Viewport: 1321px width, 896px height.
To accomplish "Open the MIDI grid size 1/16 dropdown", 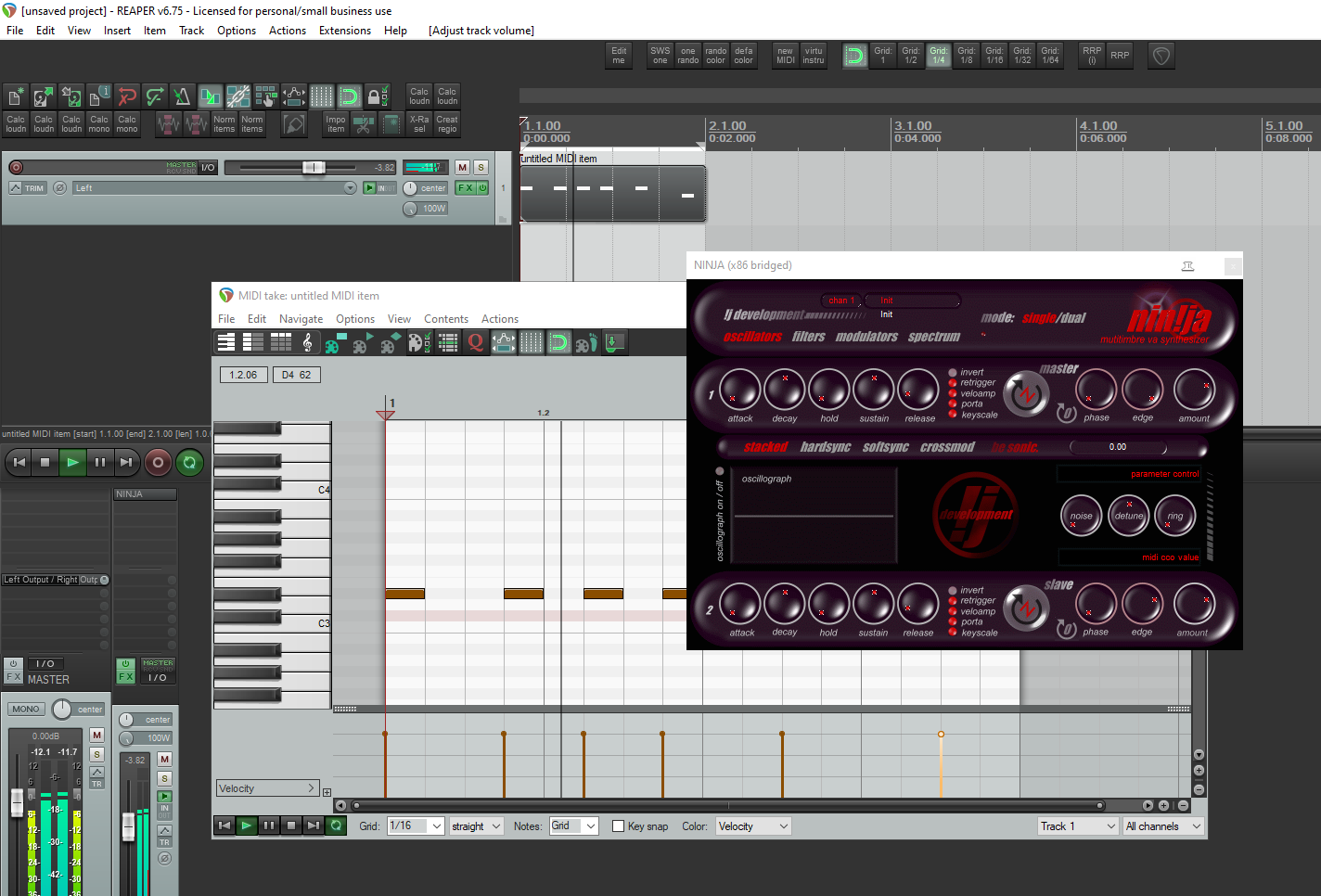I will tap(416, 826).
